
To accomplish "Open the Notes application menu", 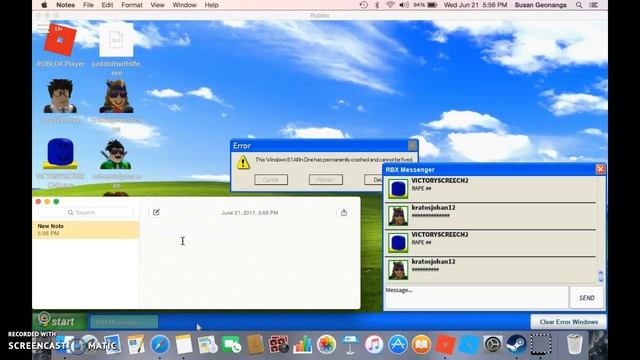I will click(x=65, y=5).
